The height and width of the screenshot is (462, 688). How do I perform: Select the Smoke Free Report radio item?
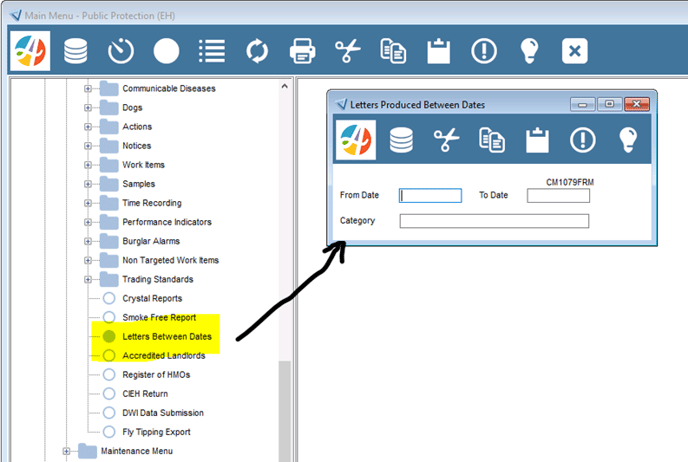[109, 317]
